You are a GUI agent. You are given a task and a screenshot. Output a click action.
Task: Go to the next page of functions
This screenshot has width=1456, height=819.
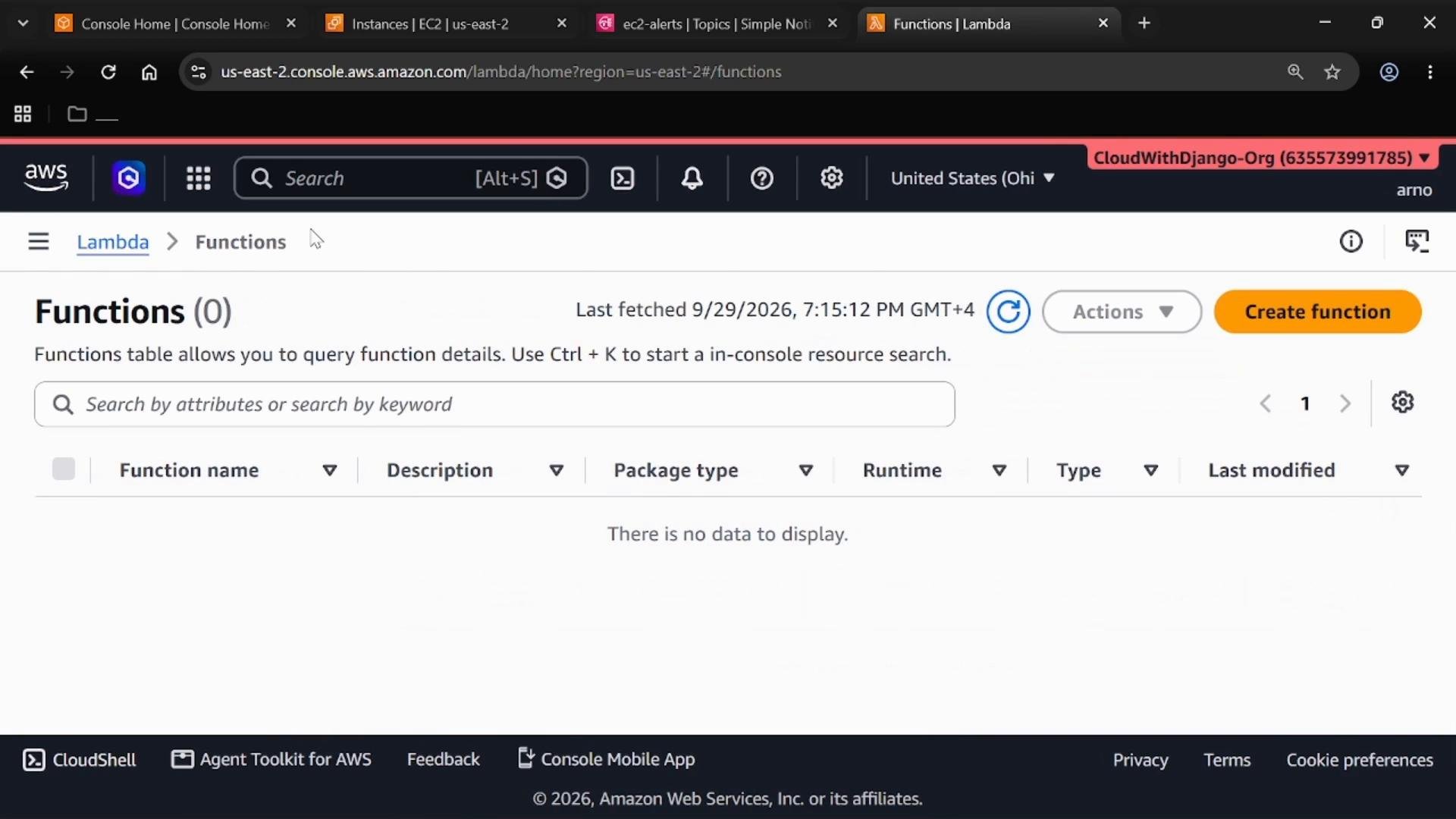coord(1345,403)
